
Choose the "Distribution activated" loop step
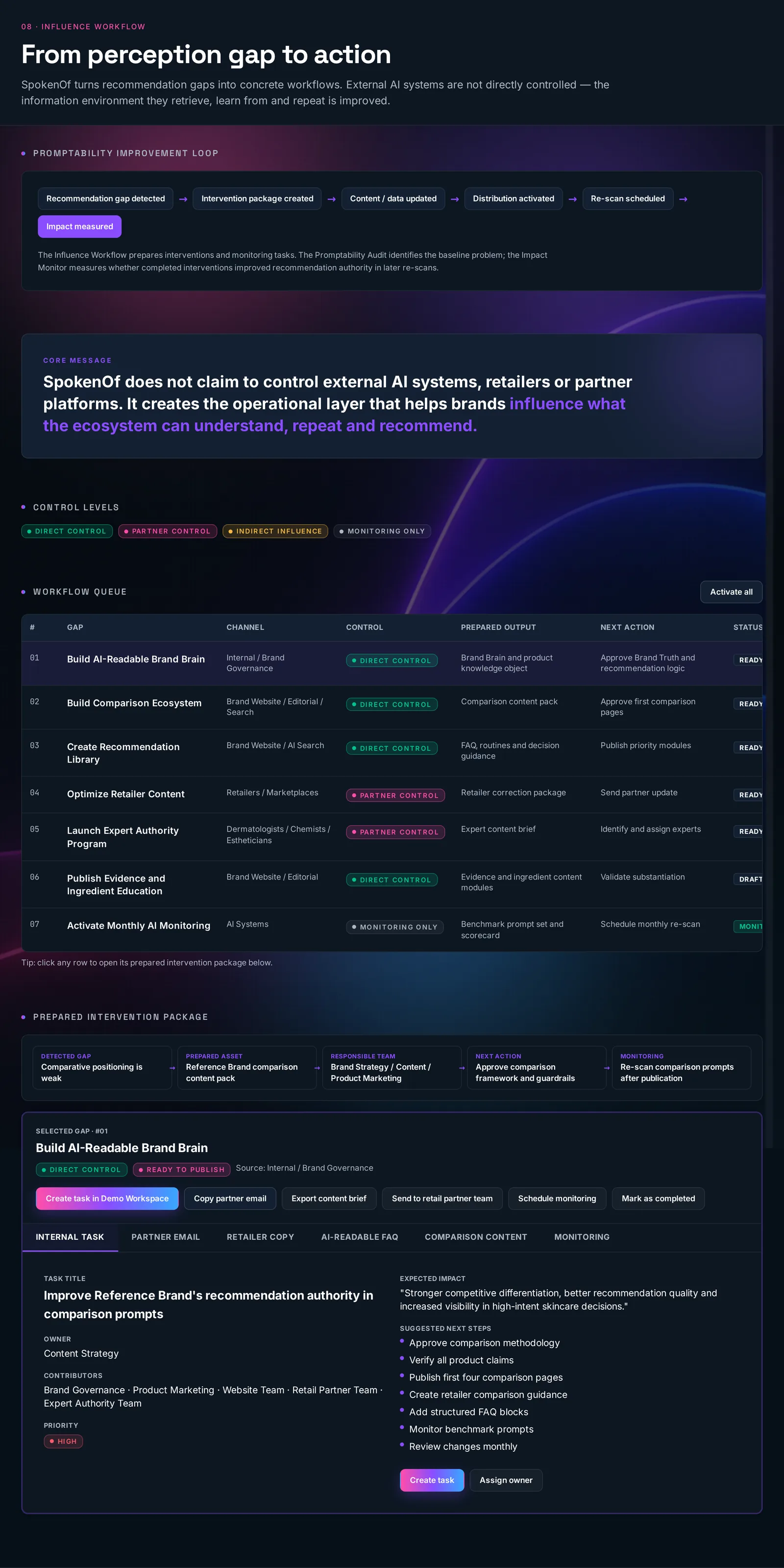tap(513, 198)
